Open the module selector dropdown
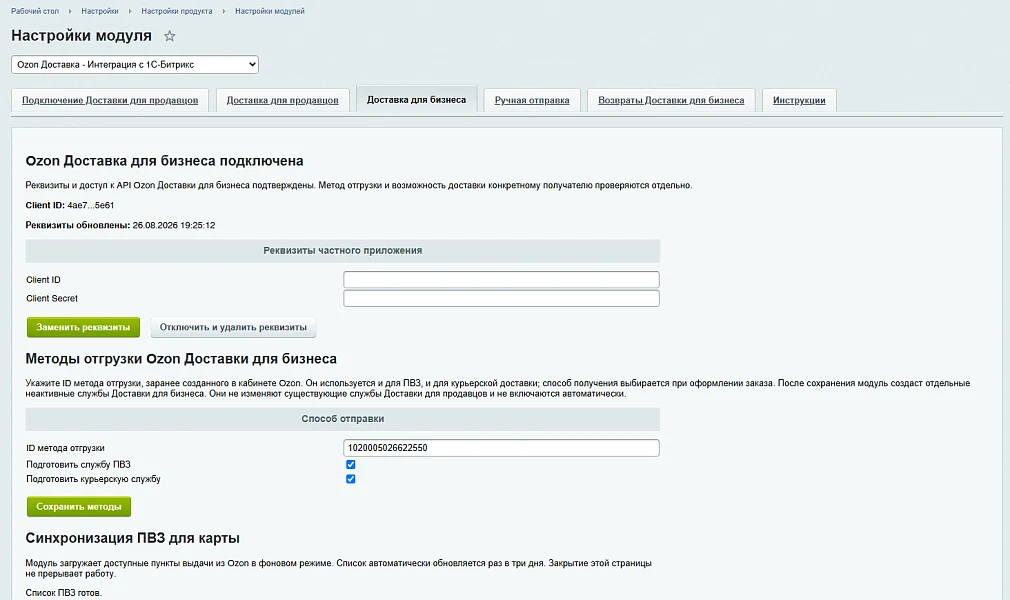1010x600 pixels. 135,64
